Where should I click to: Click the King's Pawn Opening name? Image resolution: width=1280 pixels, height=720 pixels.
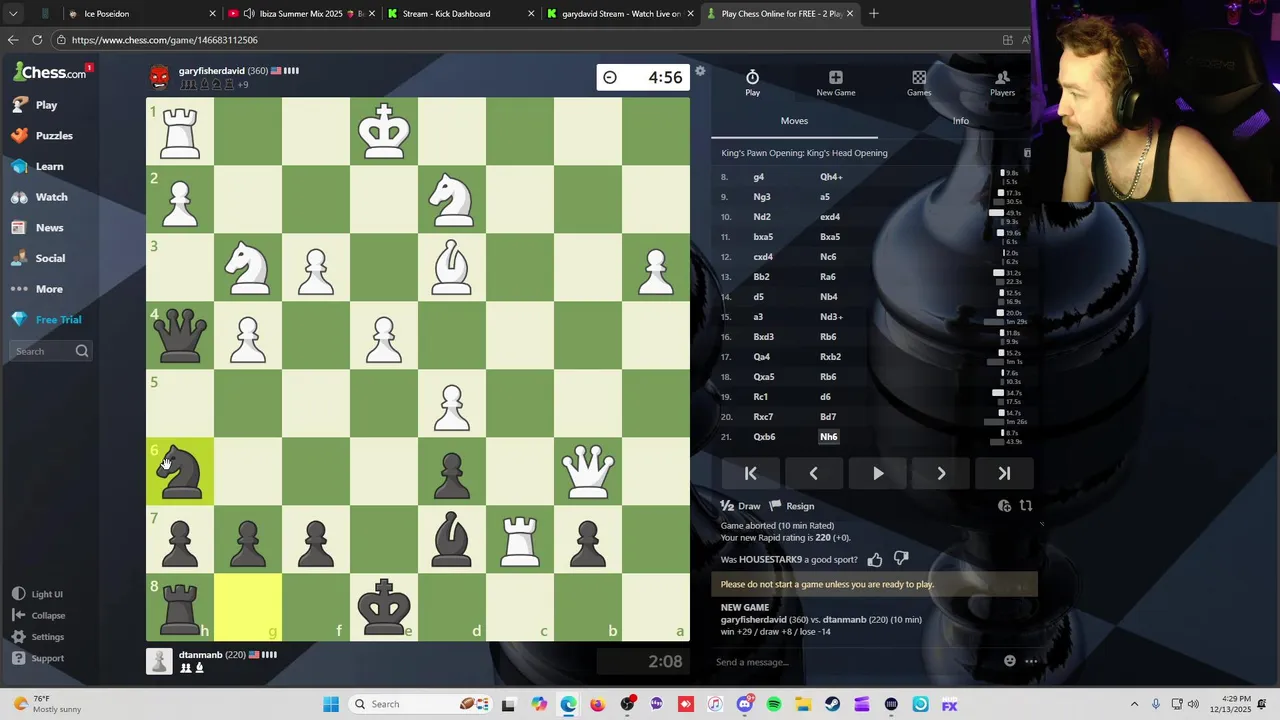tap(804, 153)
